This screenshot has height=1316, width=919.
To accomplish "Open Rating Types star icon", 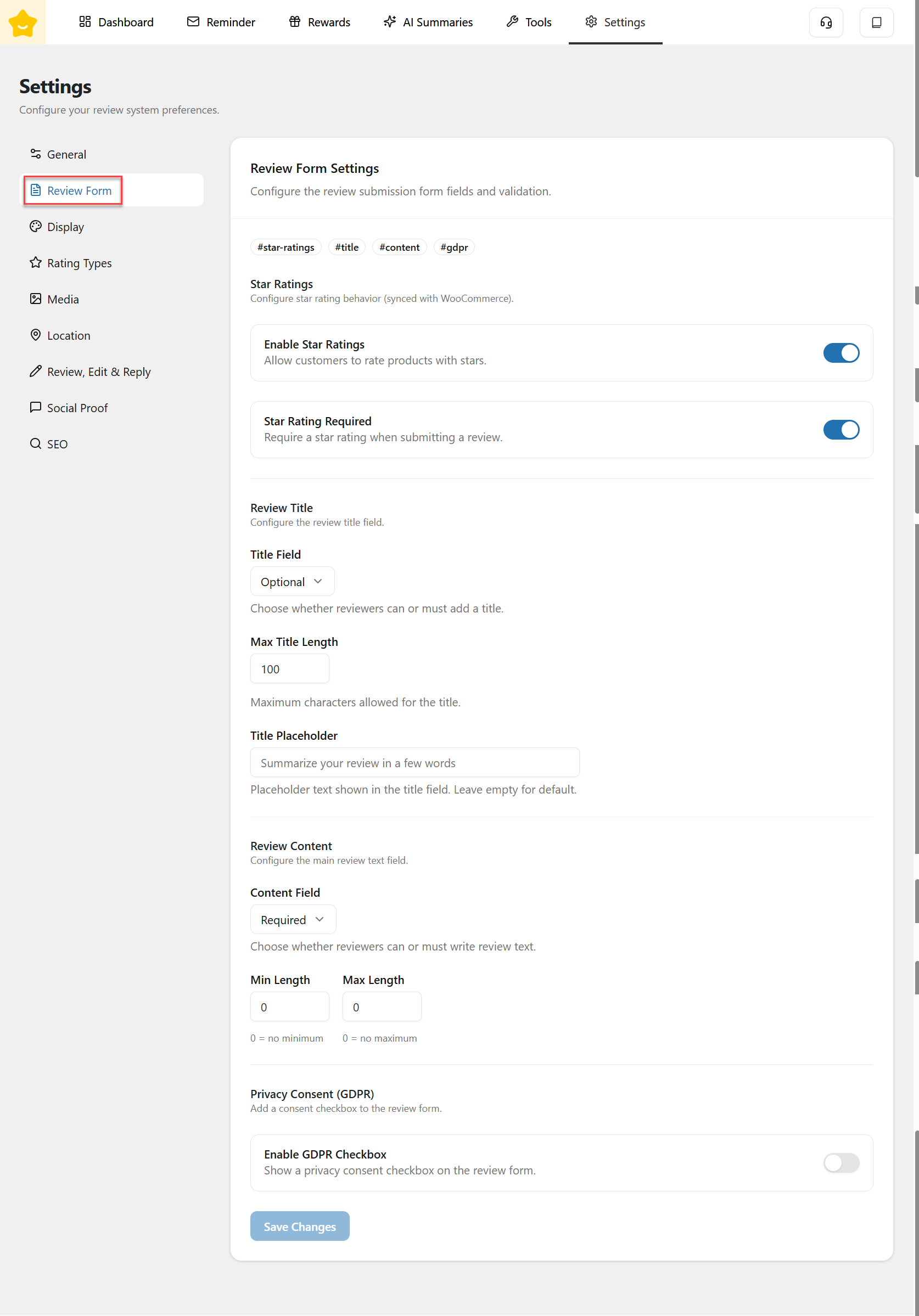I will pos(36,262).
